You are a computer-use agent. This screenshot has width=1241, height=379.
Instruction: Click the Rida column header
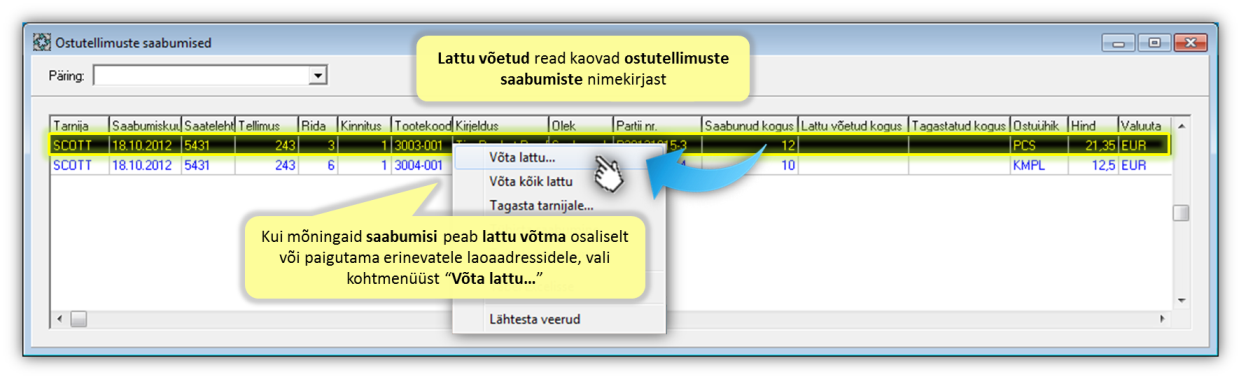click(x=318, y=126)
